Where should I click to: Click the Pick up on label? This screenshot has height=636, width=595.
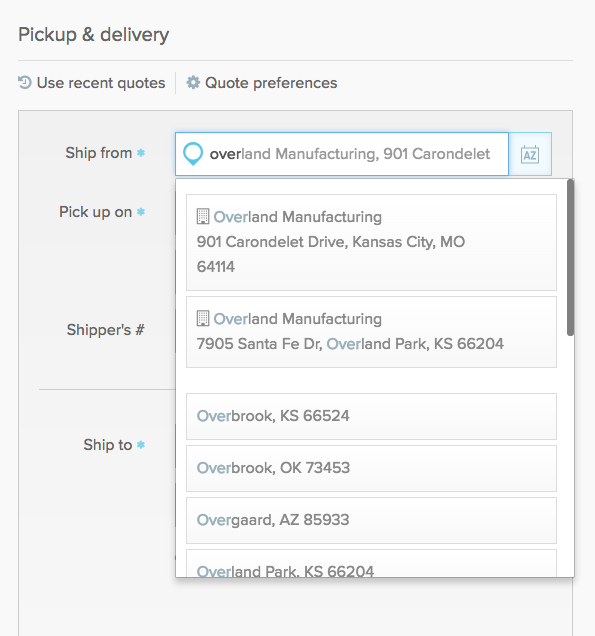point(95,212)
